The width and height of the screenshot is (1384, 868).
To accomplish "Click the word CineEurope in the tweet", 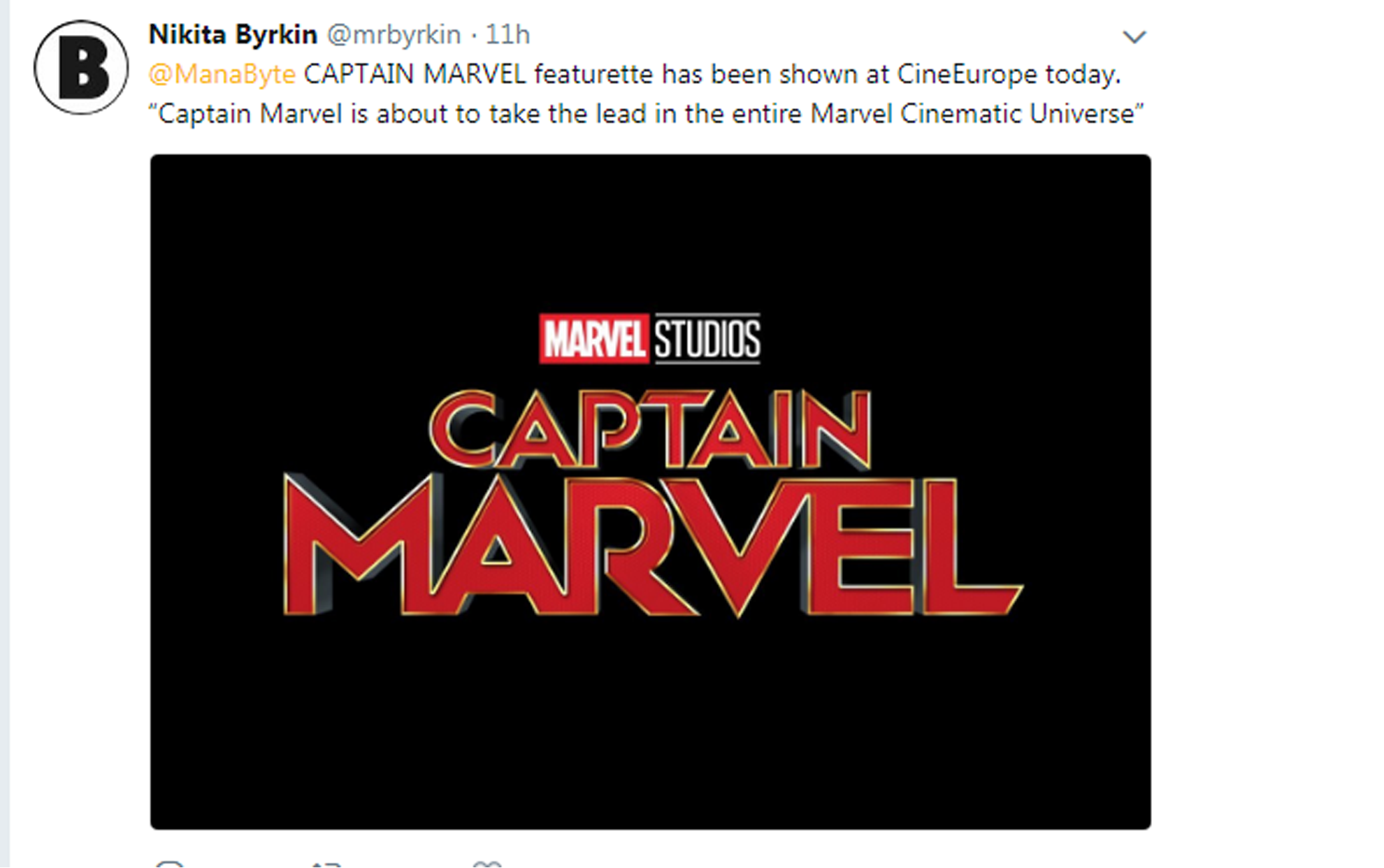I will tap(967, 74).
